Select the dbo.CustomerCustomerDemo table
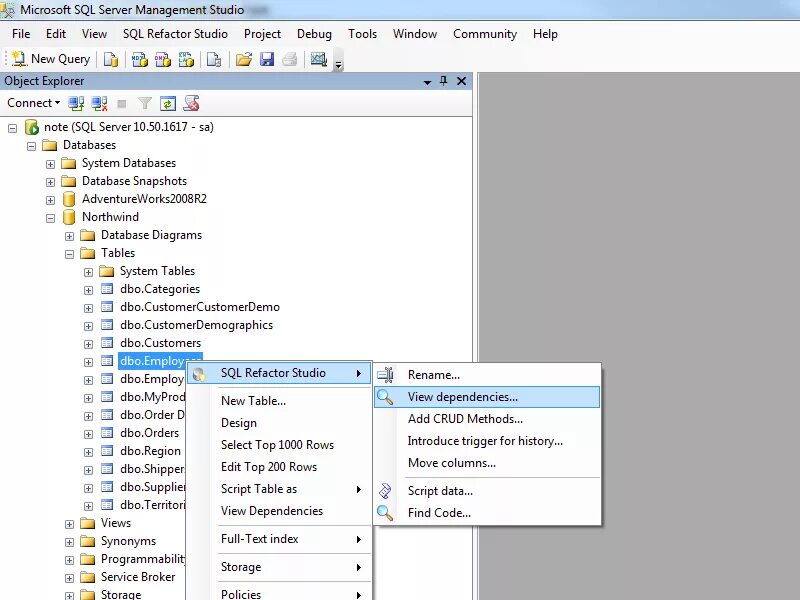Viewport: 800px width, 600px height. (x=200, y=307)
